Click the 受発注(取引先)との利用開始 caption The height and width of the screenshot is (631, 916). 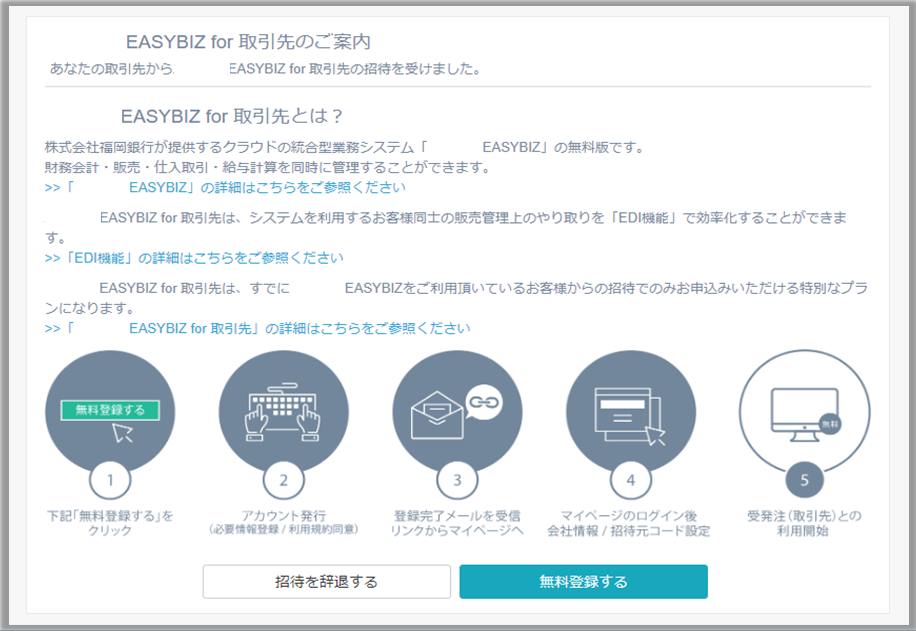pyautogui.click(x=804, y=523)
